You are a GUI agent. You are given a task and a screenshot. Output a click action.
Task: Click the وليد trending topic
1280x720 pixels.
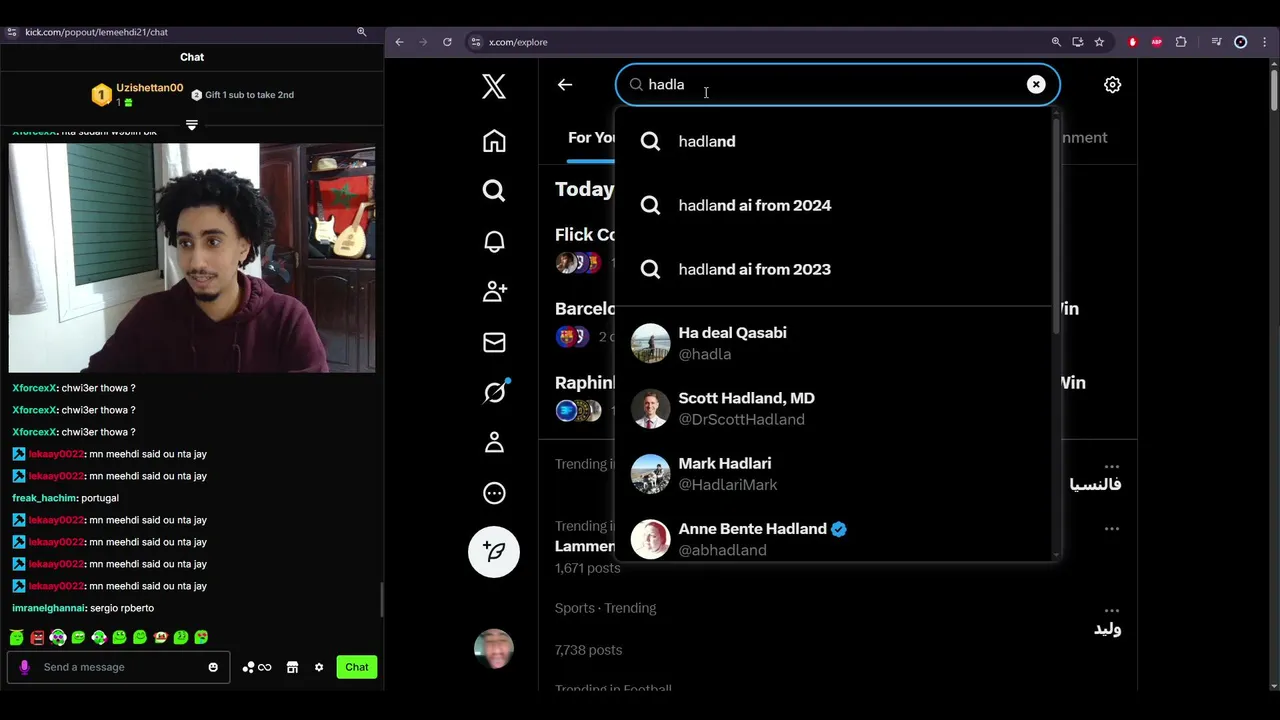coord(1107,629)
